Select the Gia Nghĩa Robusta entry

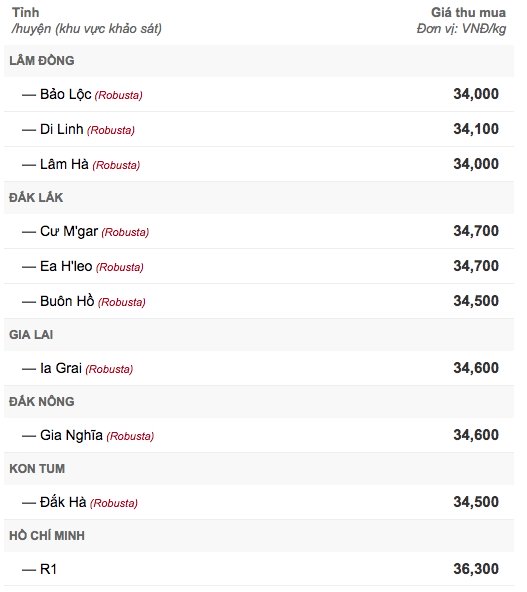[259, 435]
